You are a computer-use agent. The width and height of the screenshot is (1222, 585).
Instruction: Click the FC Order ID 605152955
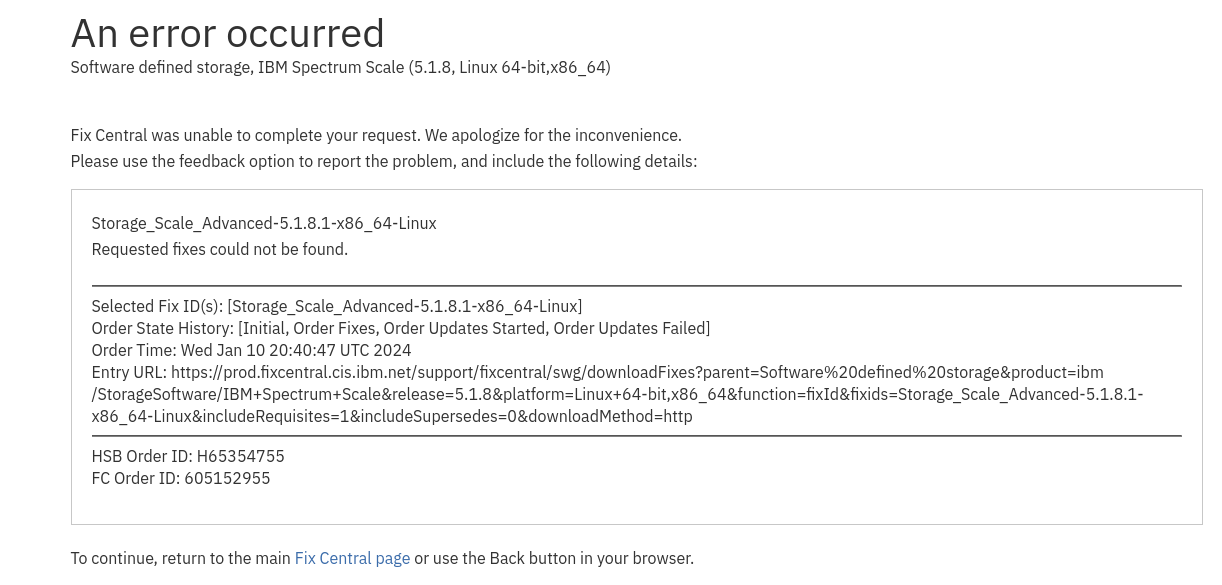point(181,478)
